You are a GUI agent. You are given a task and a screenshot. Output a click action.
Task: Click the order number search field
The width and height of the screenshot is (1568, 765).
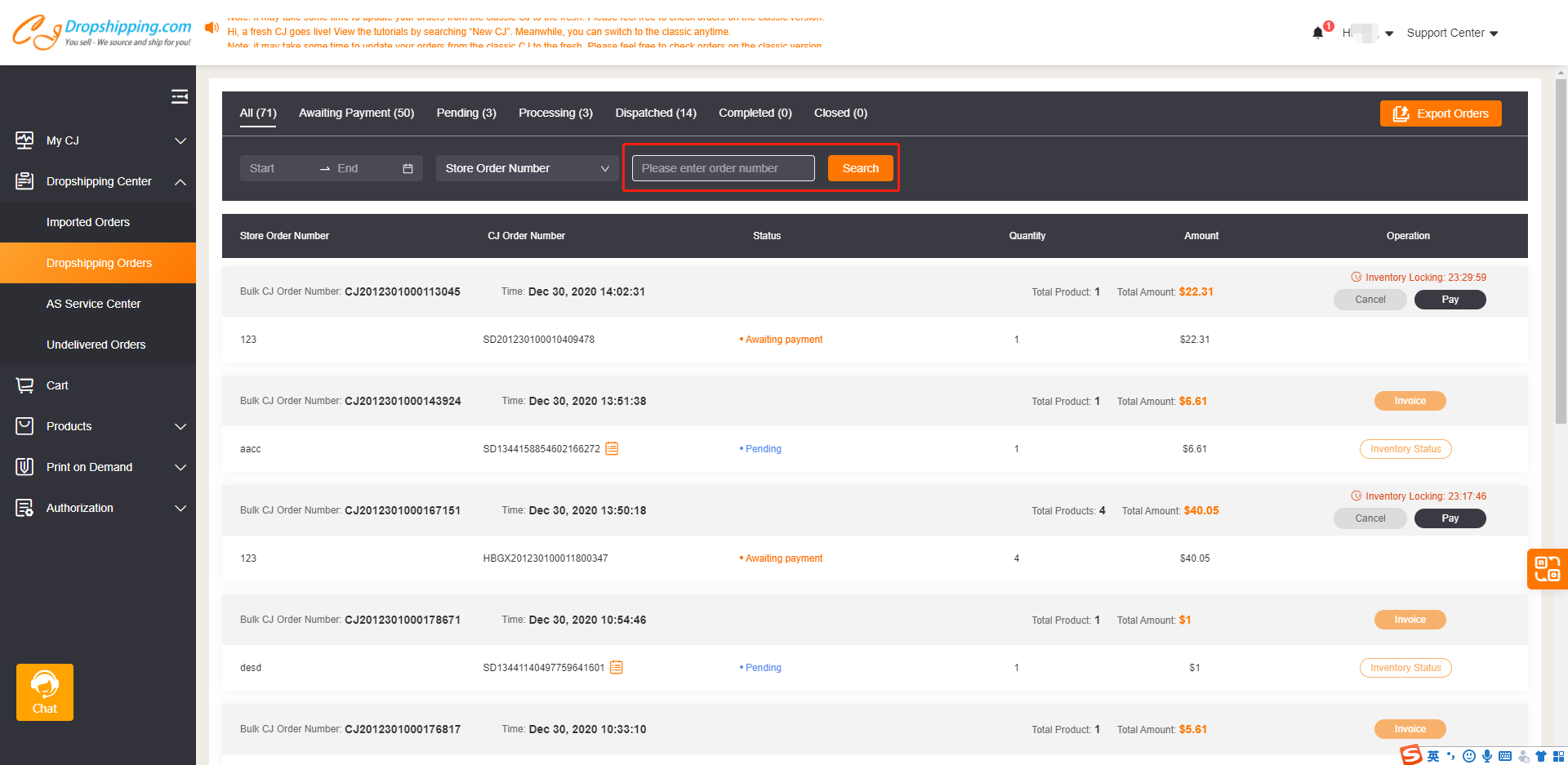coord(723,168)
